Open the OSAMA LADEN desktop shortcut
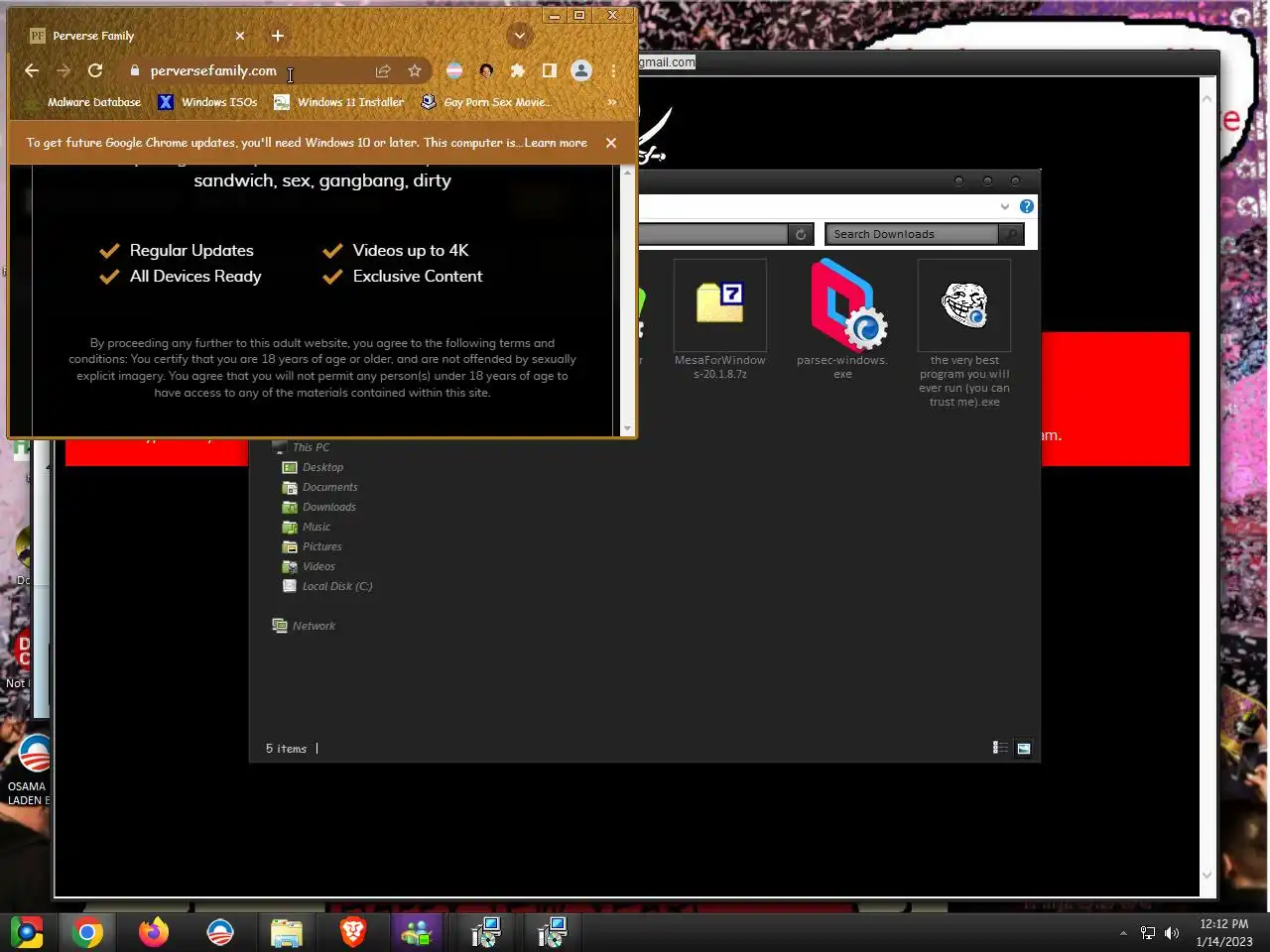The width and height of the screenshot is (1270, 952). point(30,770)
